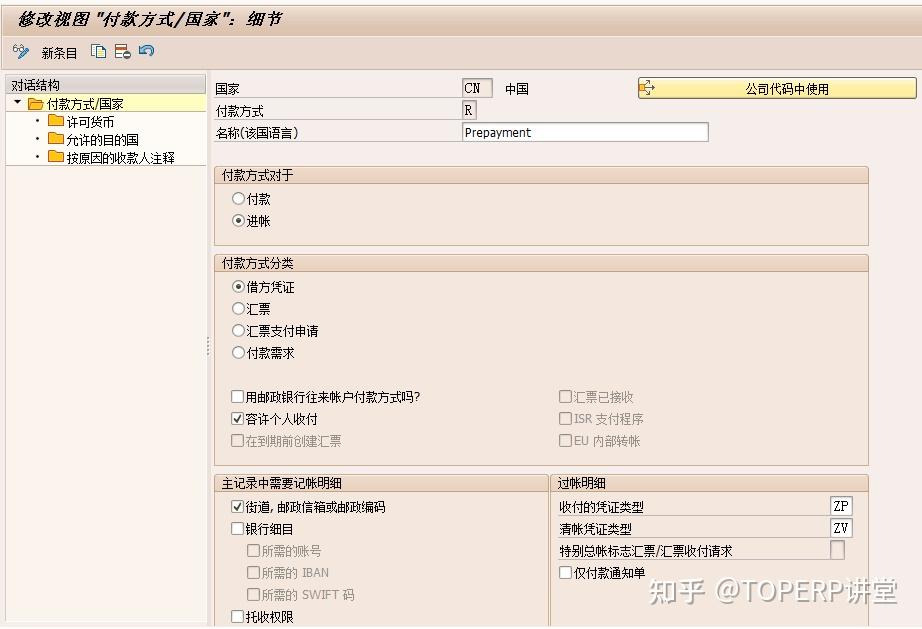Viewport: 922px width, 629px height.
Task: Click the 过帐明细 group header
Action: click(710, 483)
